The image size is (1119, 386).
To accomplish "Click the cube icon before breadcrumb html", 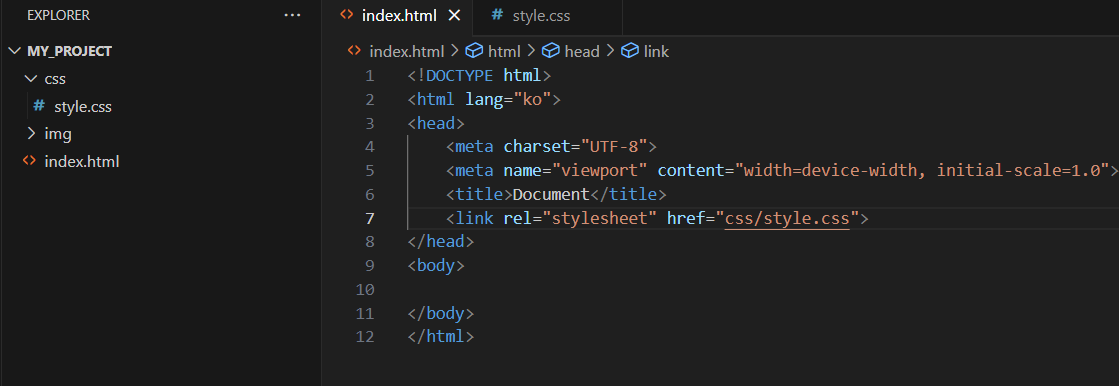I will point(475,51).
